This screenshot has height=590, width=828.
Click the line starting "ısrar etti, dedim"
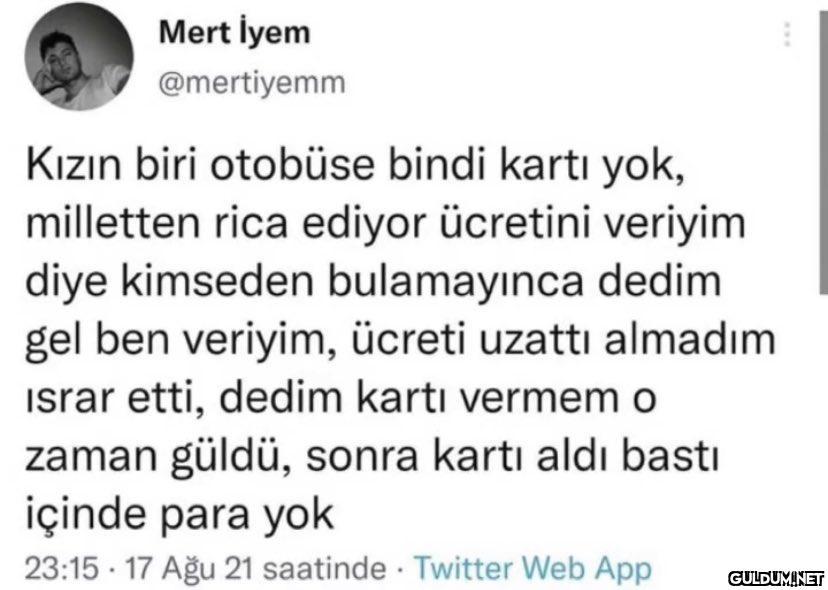[342, 399]
